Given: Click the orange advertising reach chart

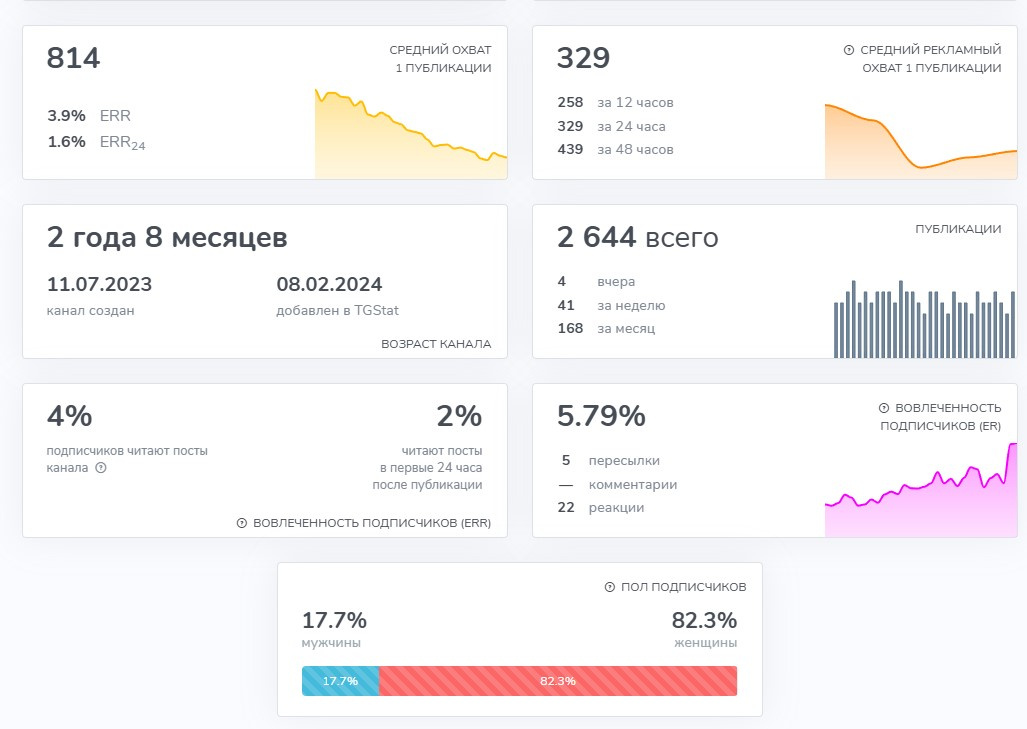Looking at the screenshot, I should pyautogui.click(x=921, y=141).
